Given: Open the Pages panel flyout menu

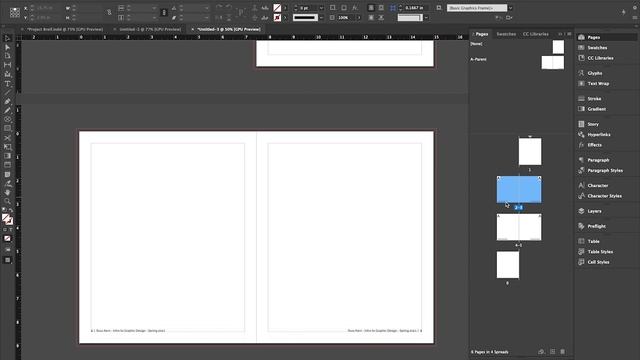Looking at the screenshot, I should point(569,34).
